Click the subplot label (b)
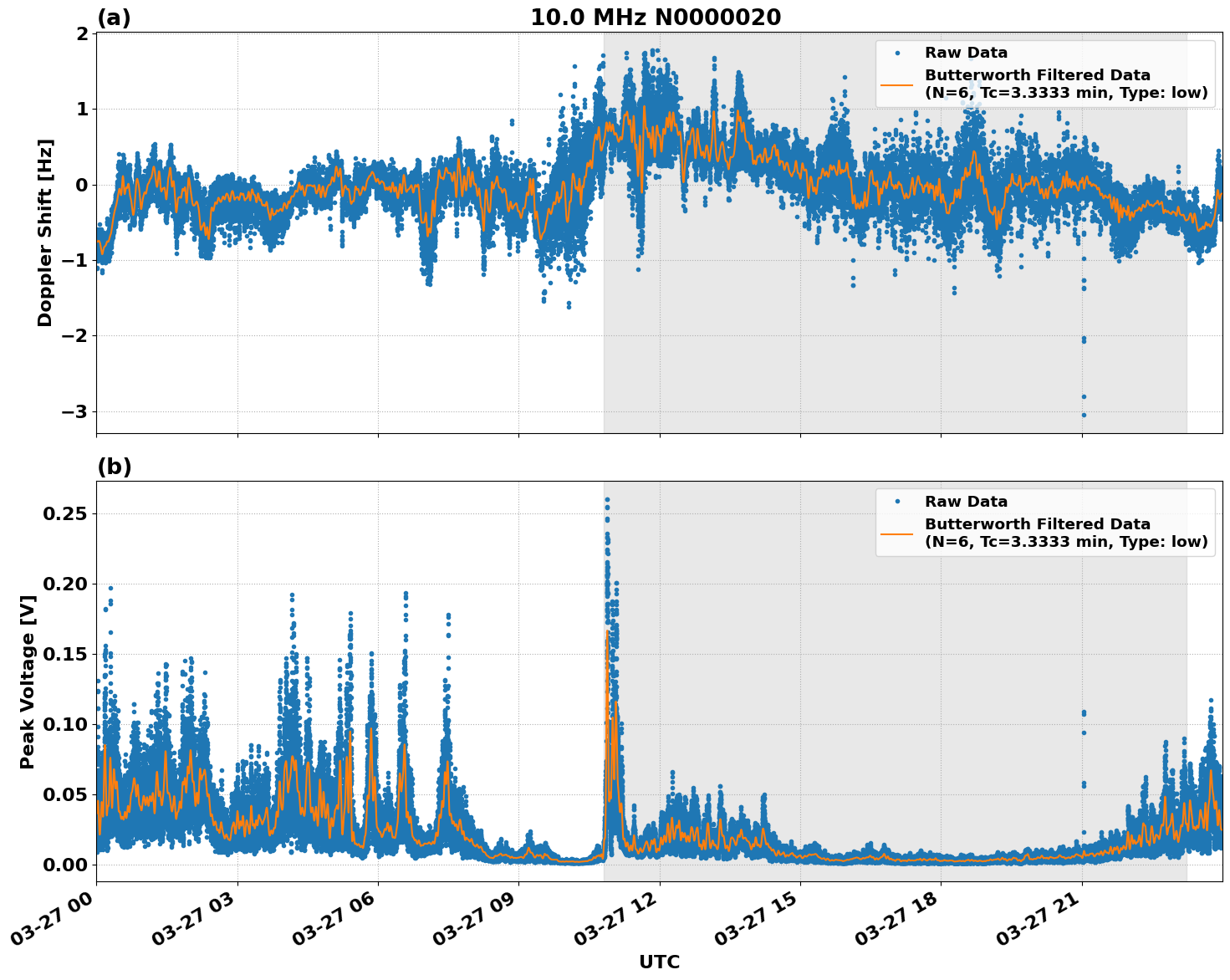Viewport: 1230px width, 980px height. [114, 466]
